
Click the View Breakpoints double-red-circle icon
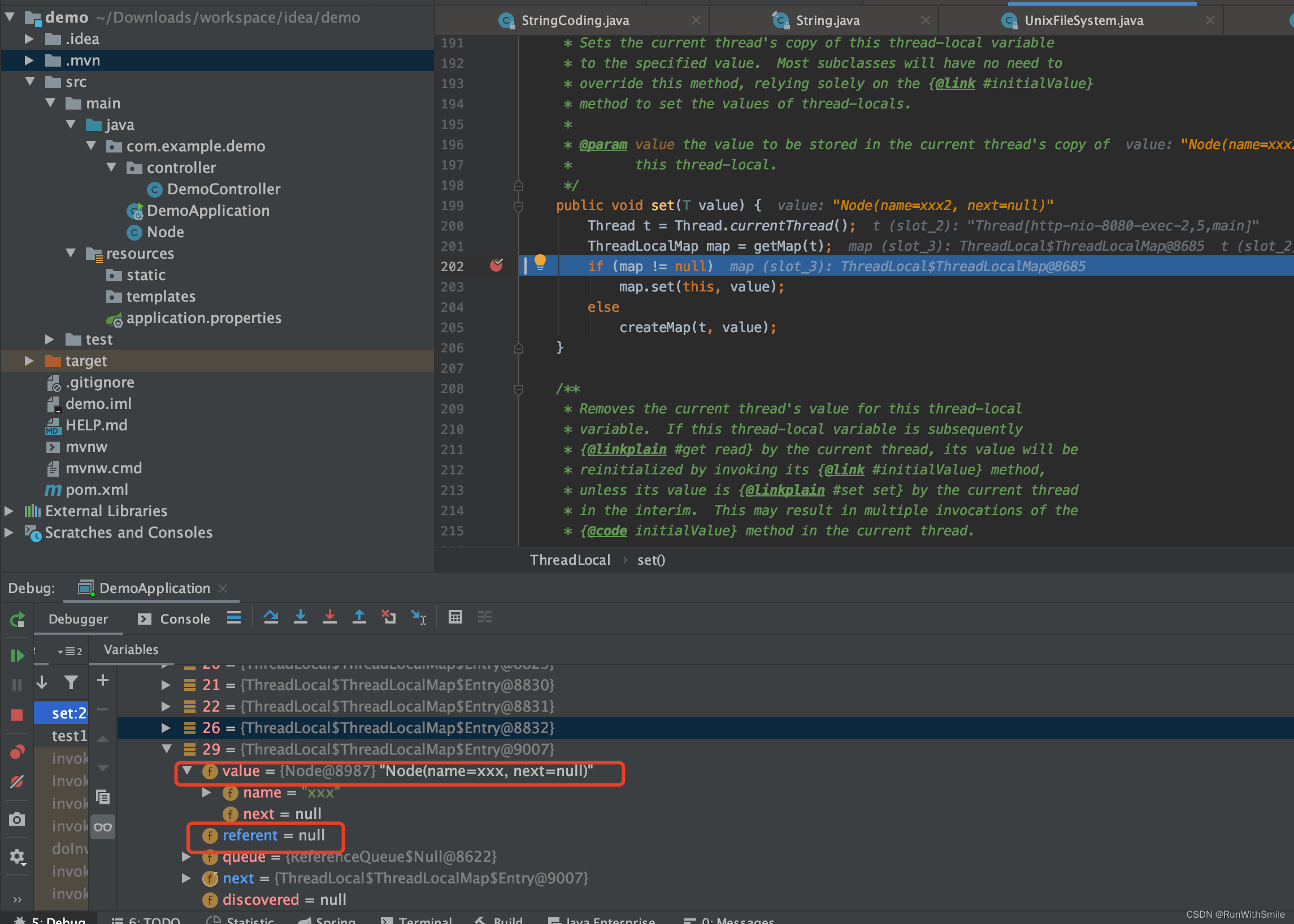17,752
